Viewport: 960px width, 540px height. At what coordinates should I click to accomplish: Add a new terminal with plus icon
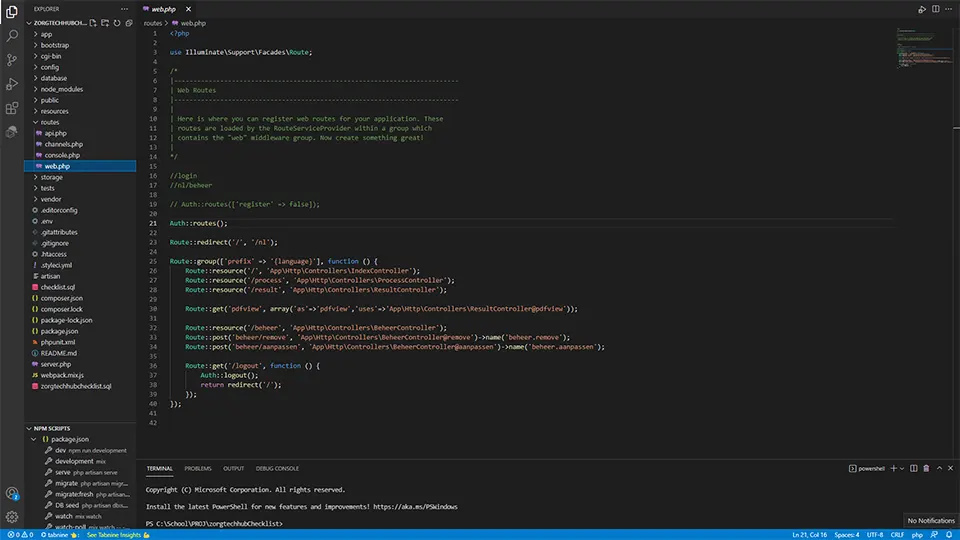pos(893,468)
